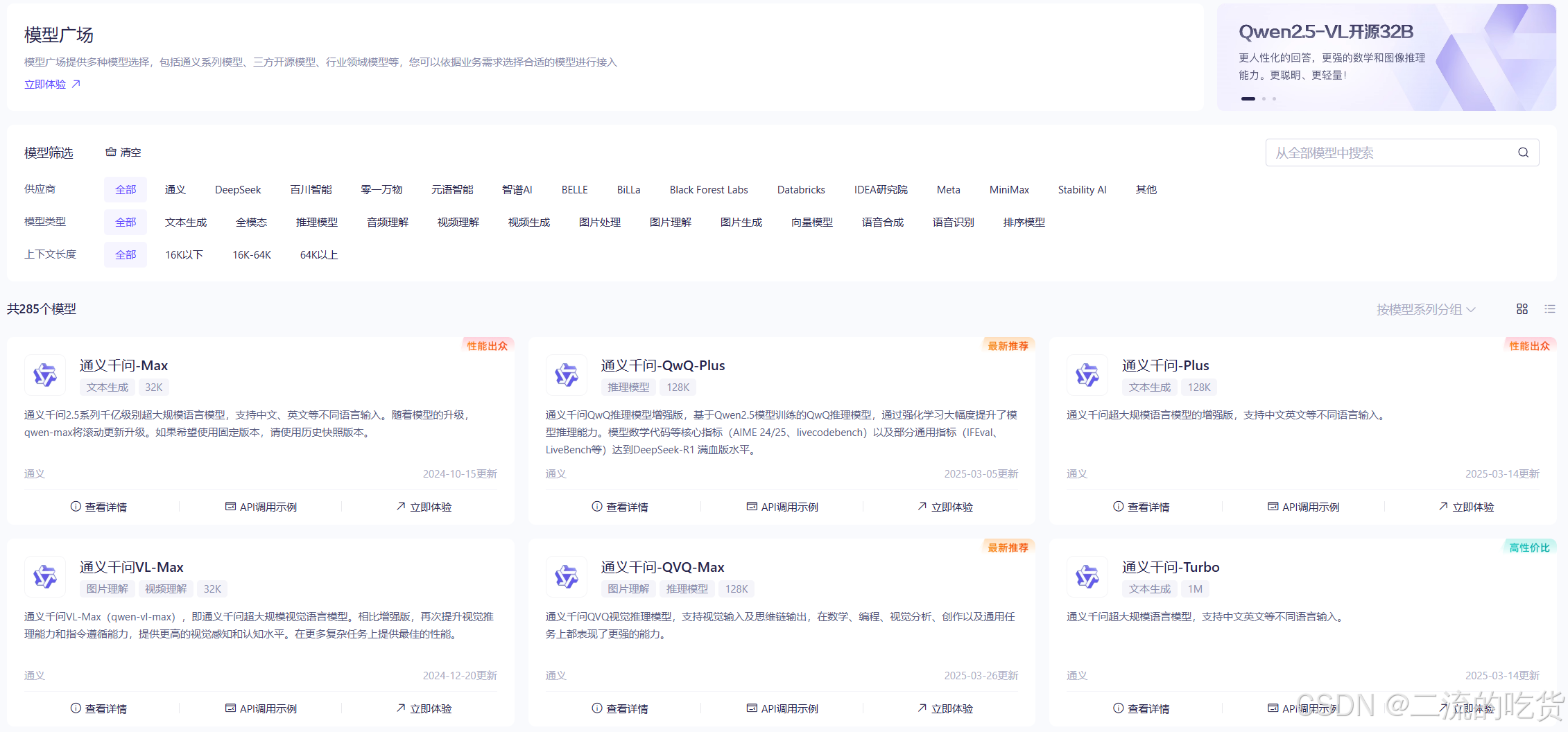This screenshot has width=1568, height=732.
Task: Click 立即体验 on 通义千问VL-Max card
Action: coord(424,708)
